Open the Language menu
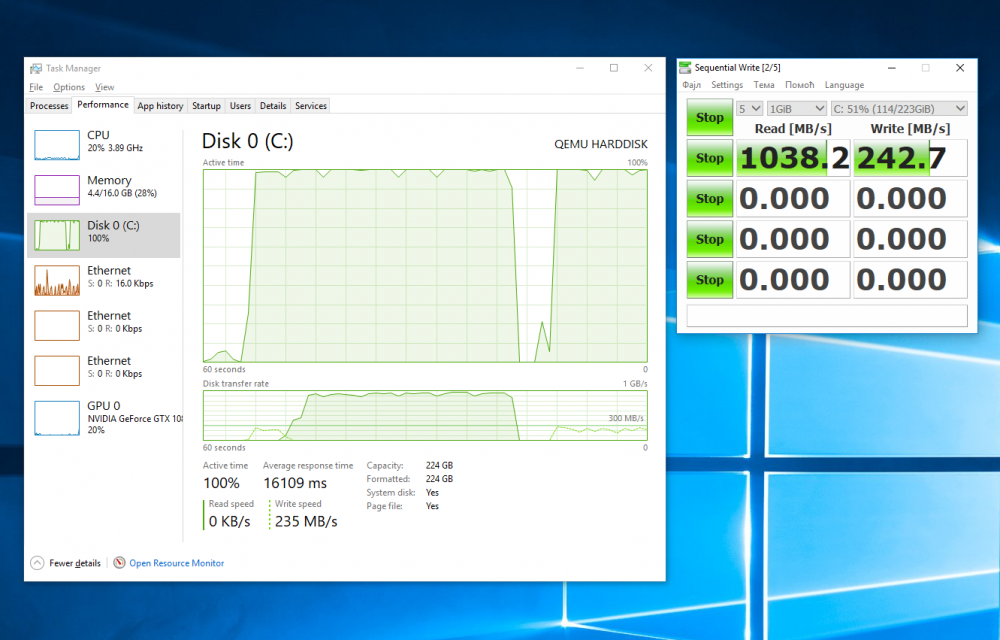This screenshot has width=1000, height=640. pyautogui.click(x=844, y=85)
